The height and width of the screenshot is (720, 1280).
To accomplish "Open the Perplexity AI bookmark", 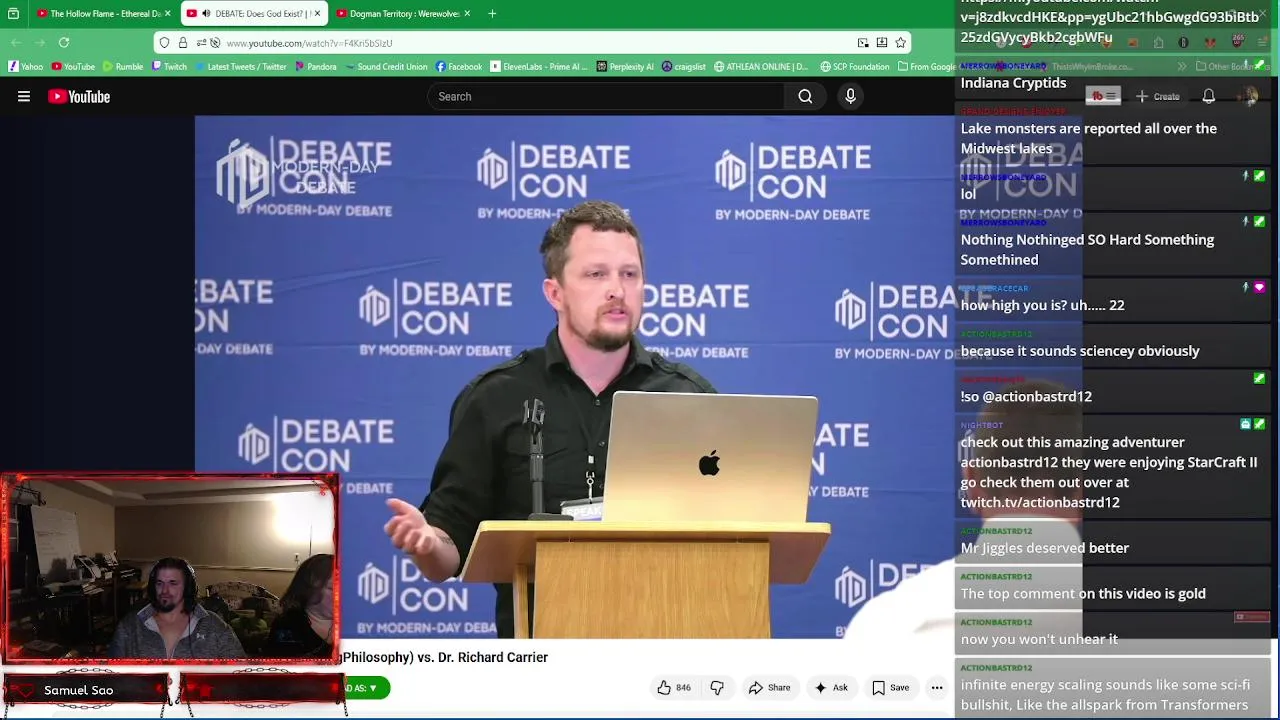I will (x=625, y=67).
